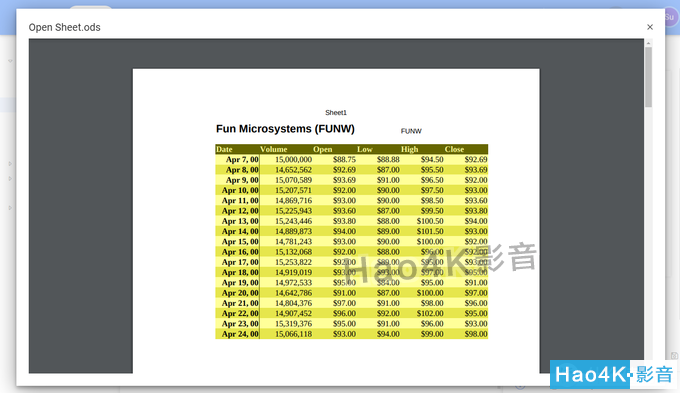Click volume value 15,207,571

(x=293, y=190)
